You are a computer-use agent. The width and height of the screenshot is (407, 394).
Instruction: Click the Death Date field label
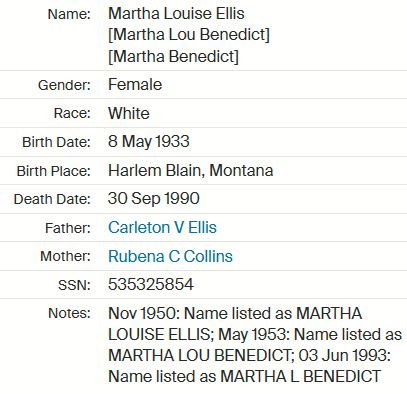(52, 200)
